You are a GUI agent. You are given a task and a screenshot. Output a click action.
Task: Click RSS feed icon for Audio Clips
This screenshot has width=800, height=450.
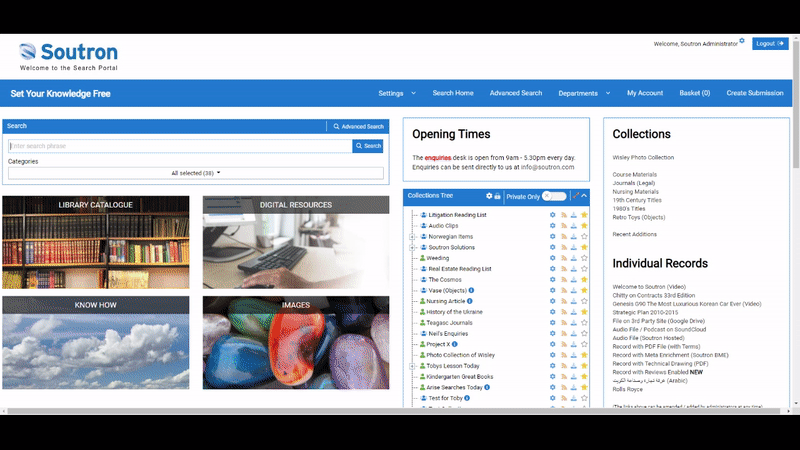(564, 226)
